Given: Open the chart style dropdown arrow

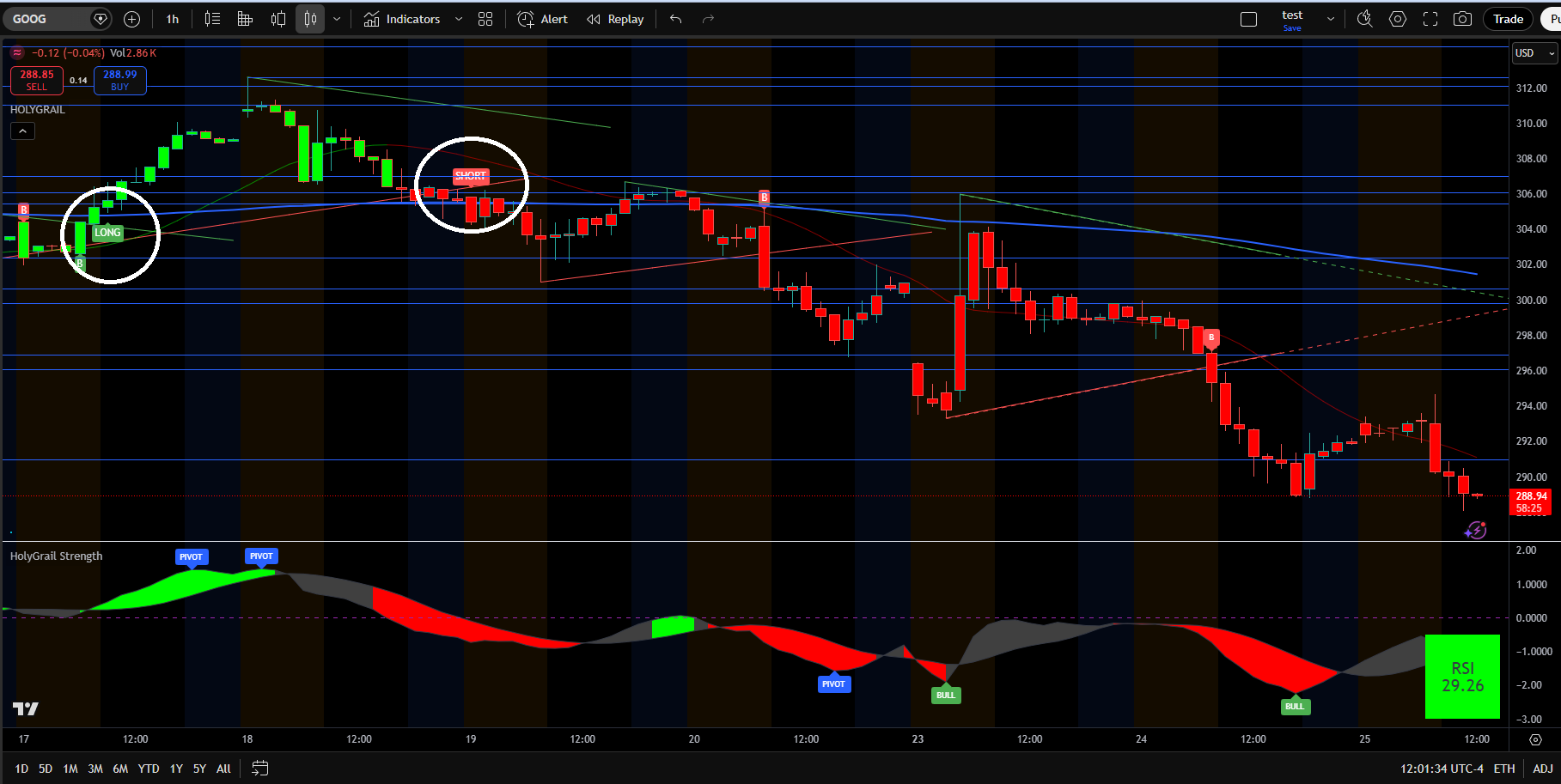Looking at the screenshot, I should (x=337, y=19).
